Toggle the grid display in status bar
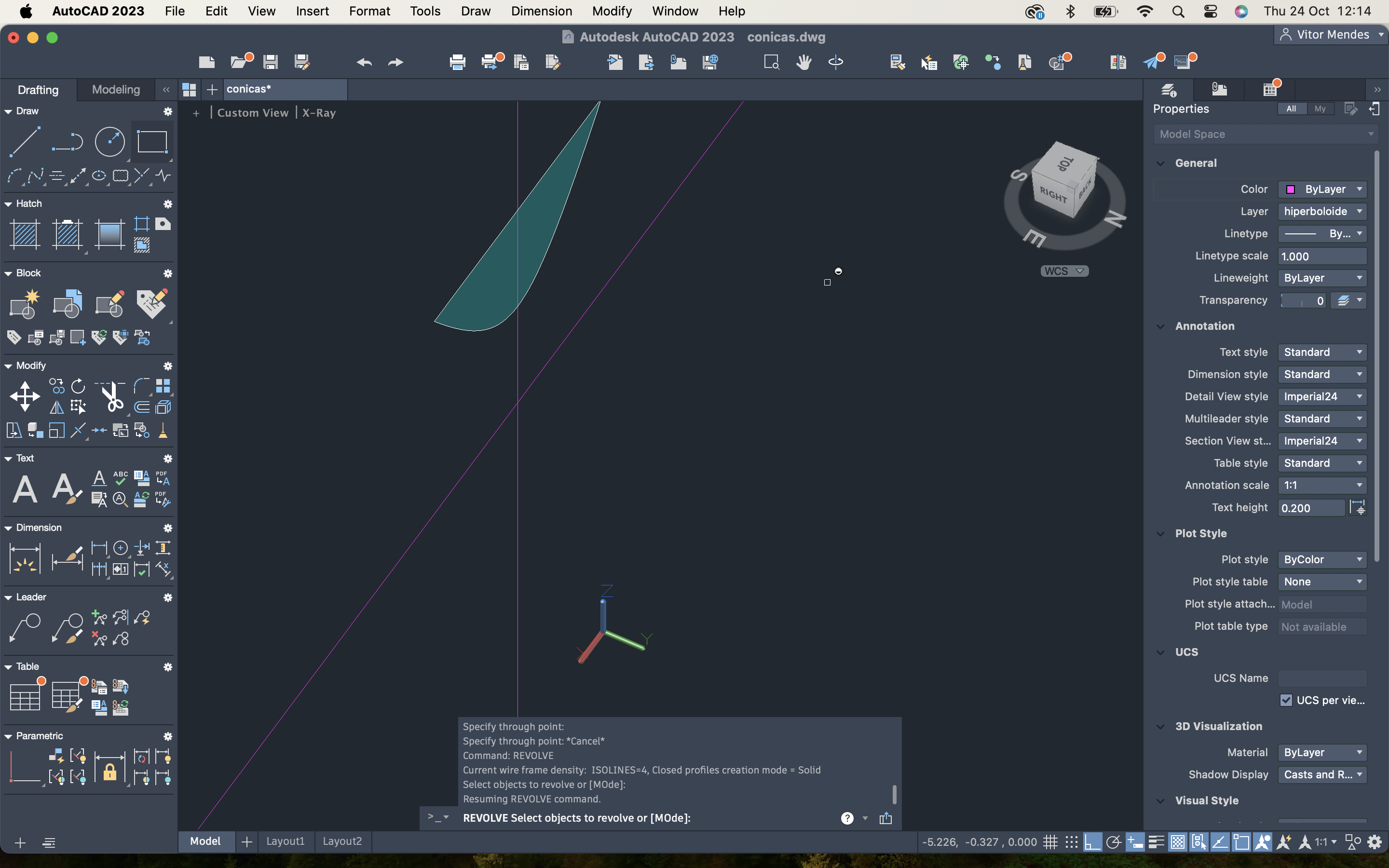The width and height of the screenshot is (1389, 868). point(1050,841)
